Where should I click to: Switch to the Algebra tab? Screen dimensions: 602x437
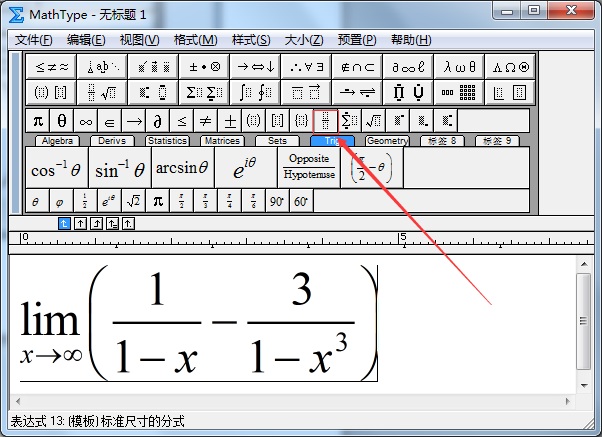(57, 141)
